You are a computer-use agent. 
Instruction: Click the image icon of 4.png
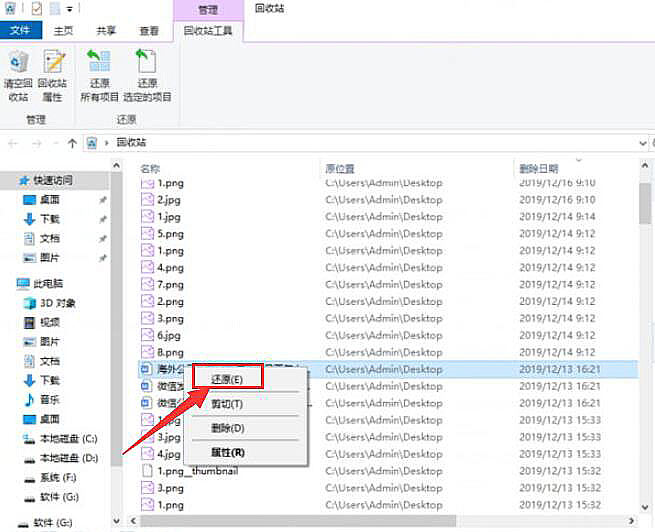click(x=147, y=267)
